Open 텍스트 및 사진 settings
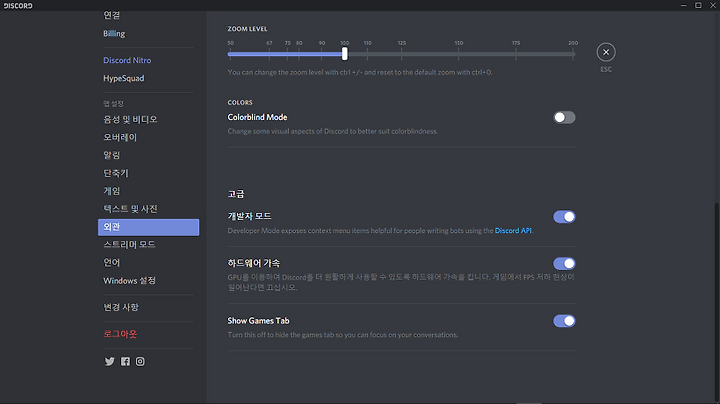Viewport: 720px width, 404px height. click(x=148, y=209)
